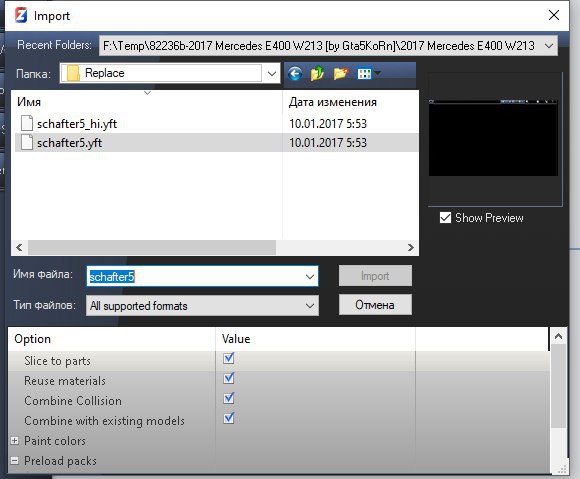Select Combine with existing models label
Screen dimensions: 580x479
pos(104,421)
